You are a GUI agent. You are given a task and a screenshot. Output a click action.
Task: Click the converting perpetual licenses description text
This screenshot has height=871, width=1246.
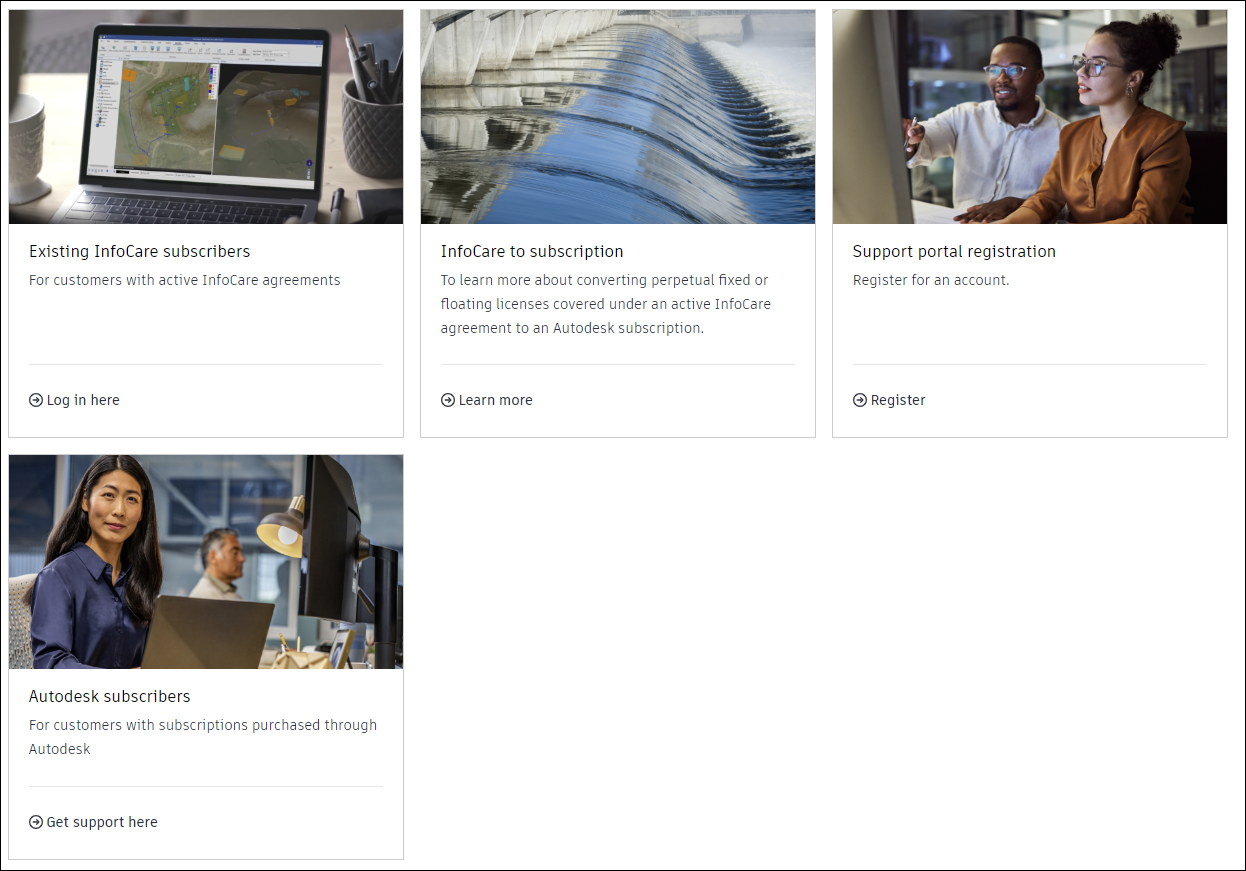point(606,304)
